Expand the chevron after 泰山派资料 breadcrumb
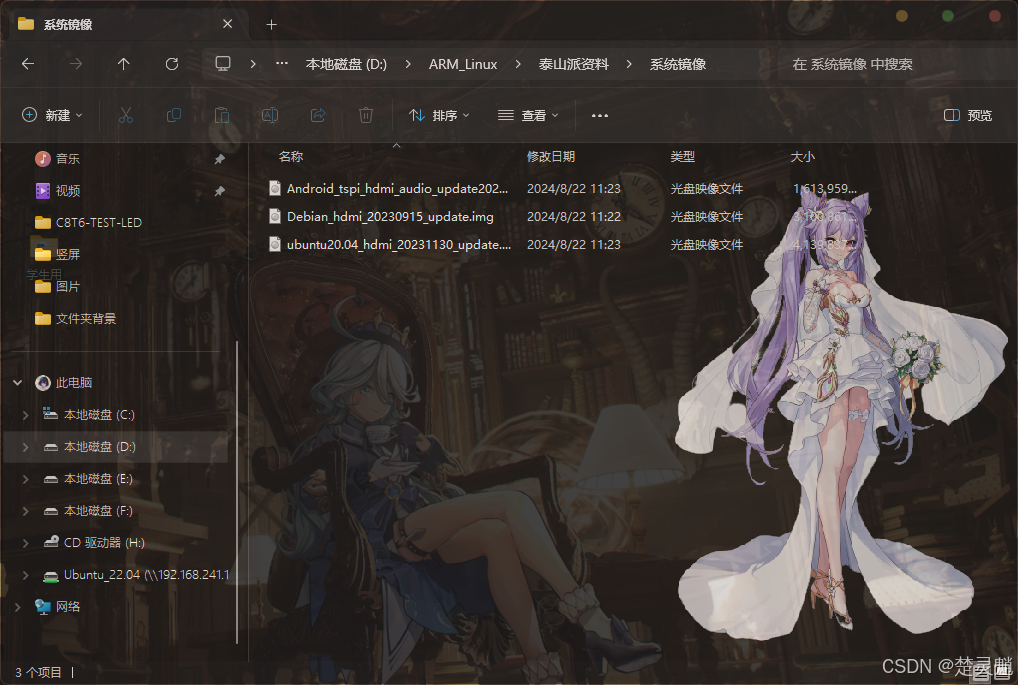The width and height of the screenshot is (1018, 685). pyautogui.click(x=628, y=64)
